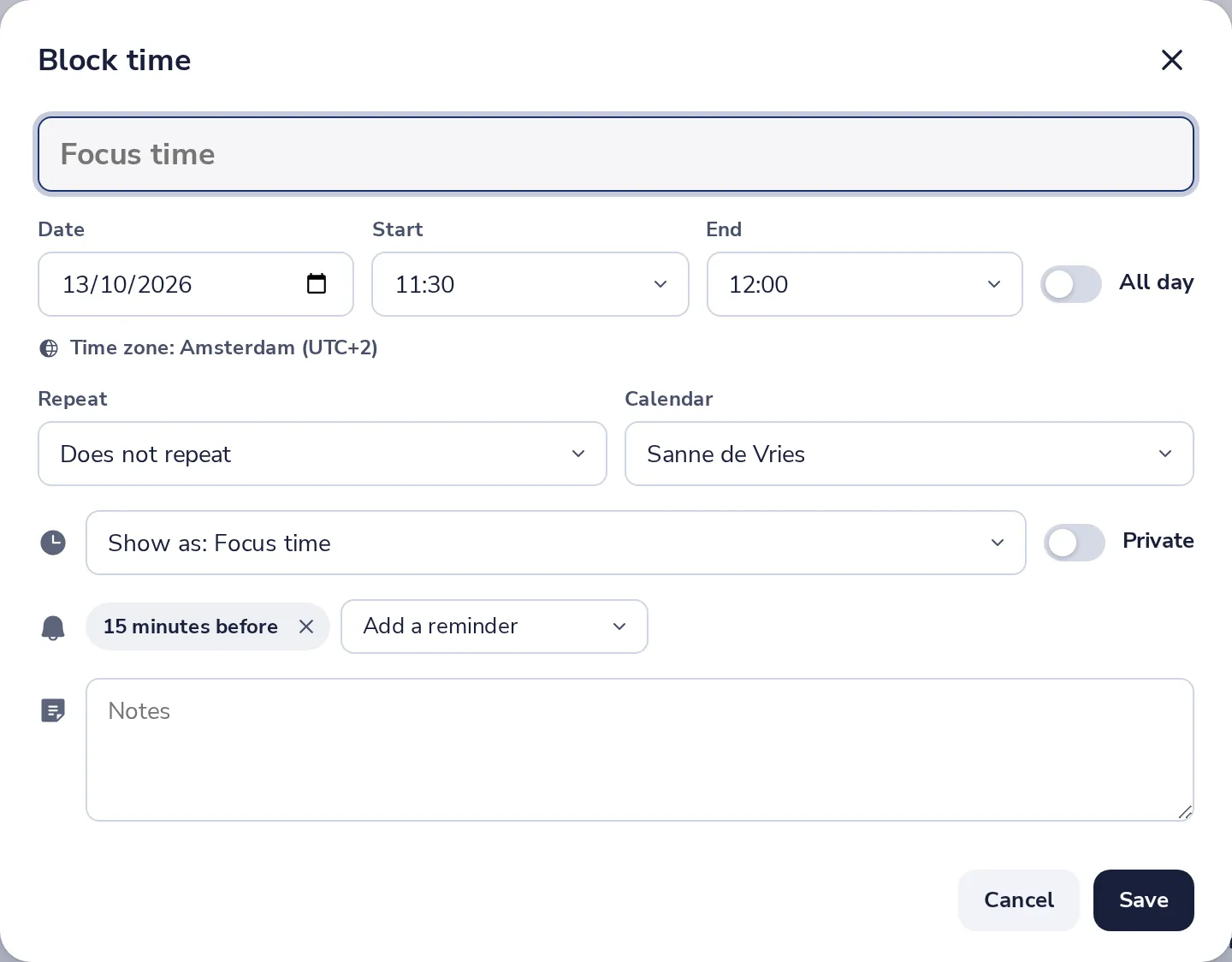1232x962 pixels.
Task: Close the Block time dialog
Action: pyautogui.click(x=1171, y=60)
